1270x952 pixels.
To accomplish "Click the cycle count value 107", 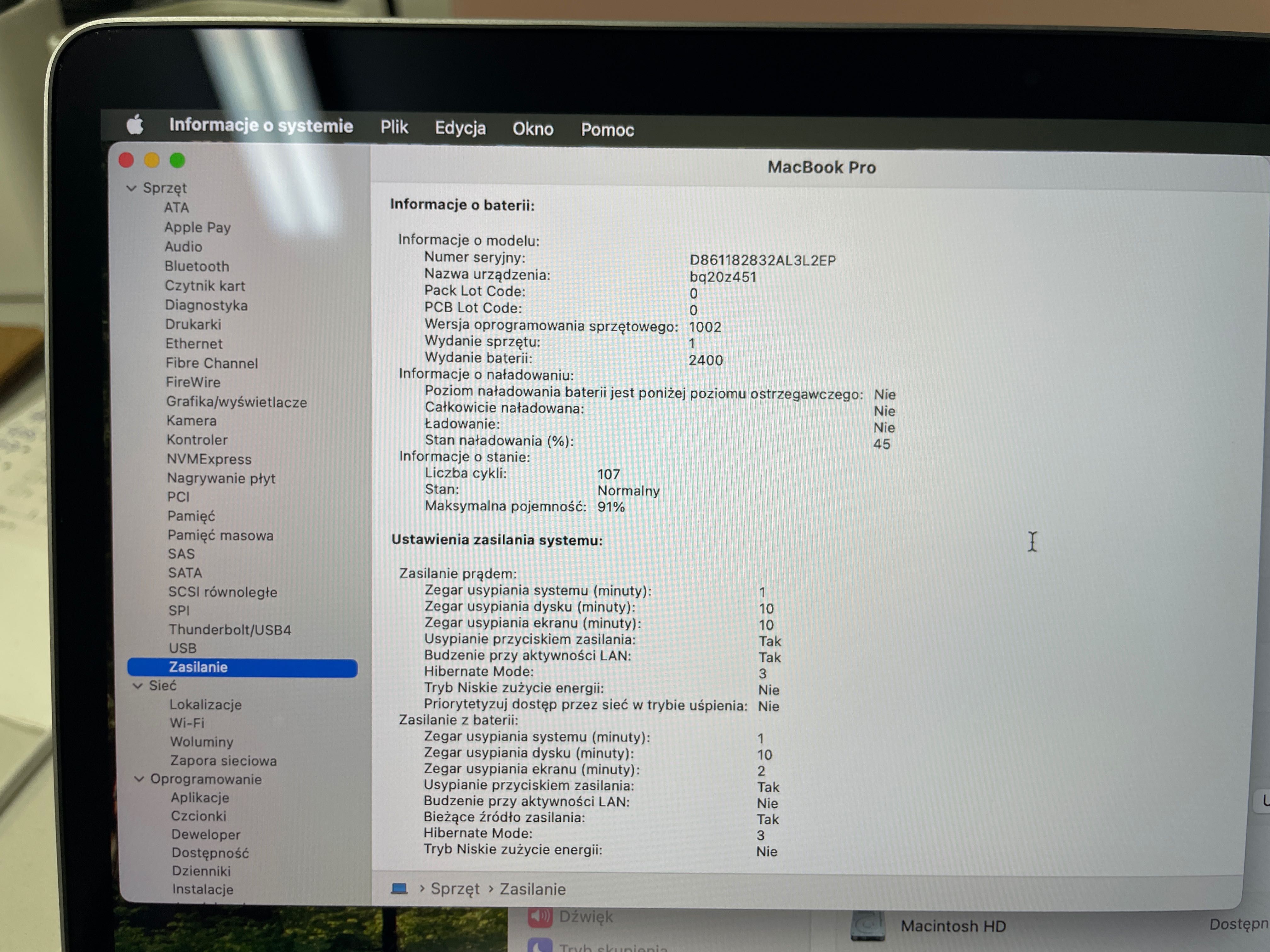I will click(609, 474).
